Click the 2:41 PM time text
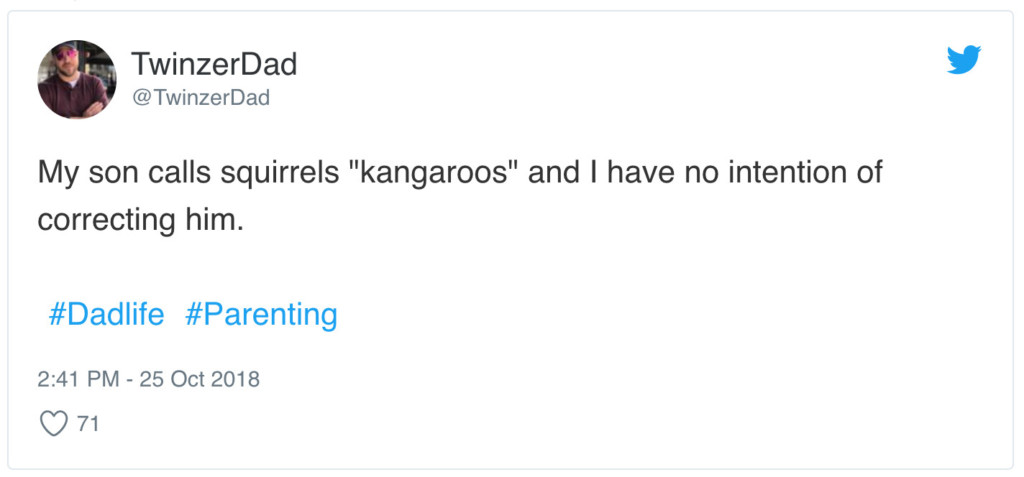The image size is (1024, 477). [x=79, y=379]
